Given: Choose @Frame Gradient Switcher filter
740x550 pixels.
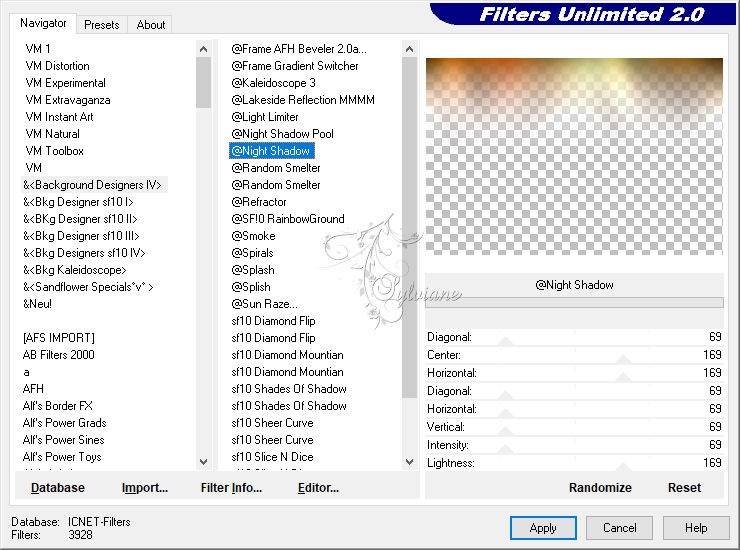Looking at the screenshot, I should 295,66.
